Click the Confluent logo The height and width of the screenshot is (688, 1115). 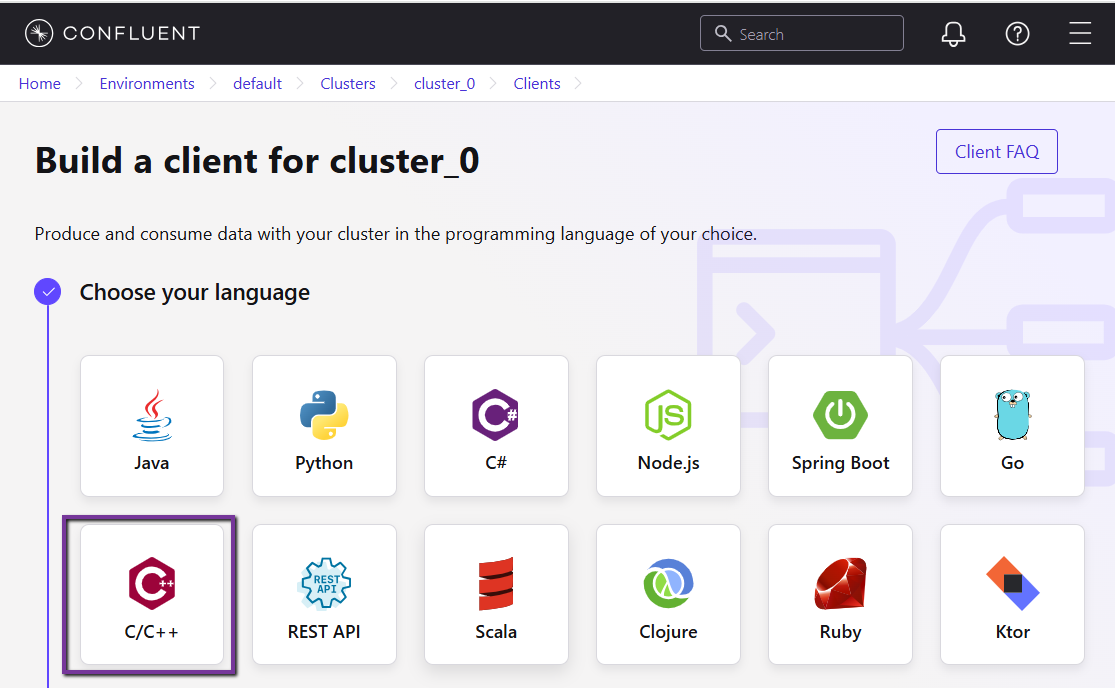point(112,33)
